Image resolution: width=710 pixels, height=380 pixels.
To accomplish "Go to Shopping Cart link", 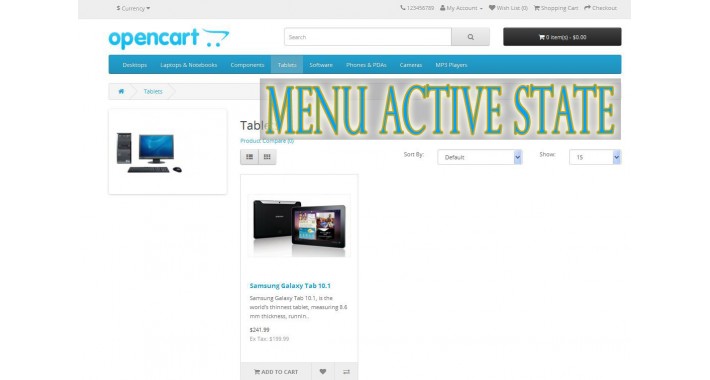I will tap(556, 8).
